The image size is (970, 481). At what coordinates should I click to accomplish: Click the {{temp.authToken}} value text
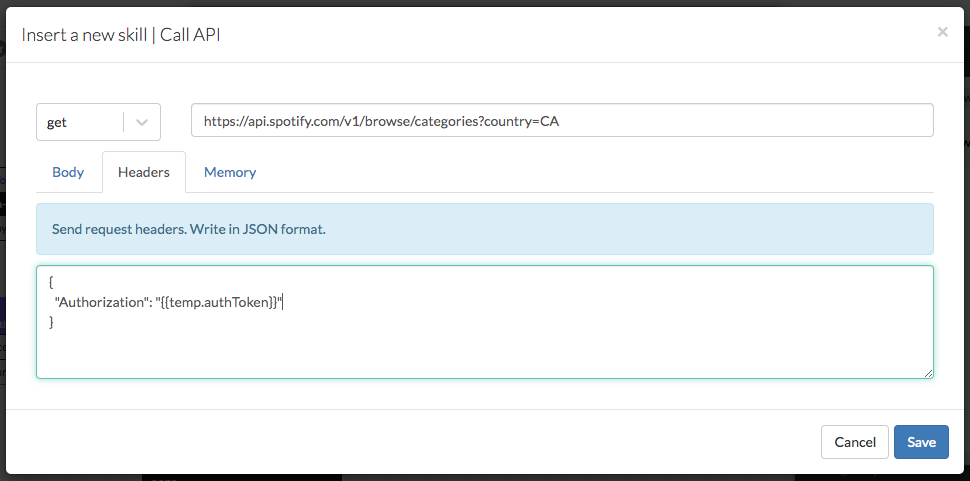pos(220,302)
